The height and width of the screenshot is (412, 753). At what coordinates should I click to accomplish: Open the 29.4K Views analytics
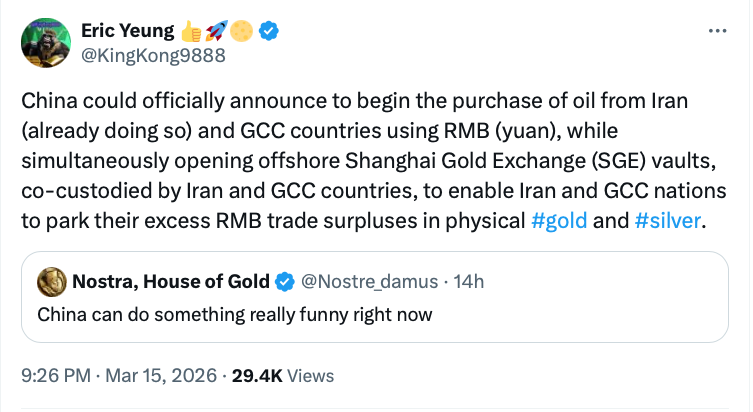point(283,376)
